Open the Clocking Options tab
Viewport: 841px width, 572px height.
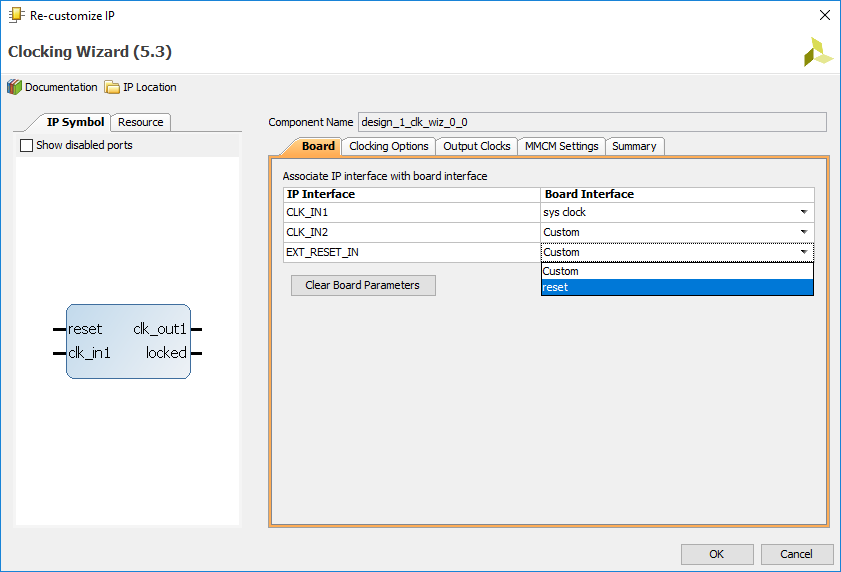pyautogui.click(x=389, y=146)
